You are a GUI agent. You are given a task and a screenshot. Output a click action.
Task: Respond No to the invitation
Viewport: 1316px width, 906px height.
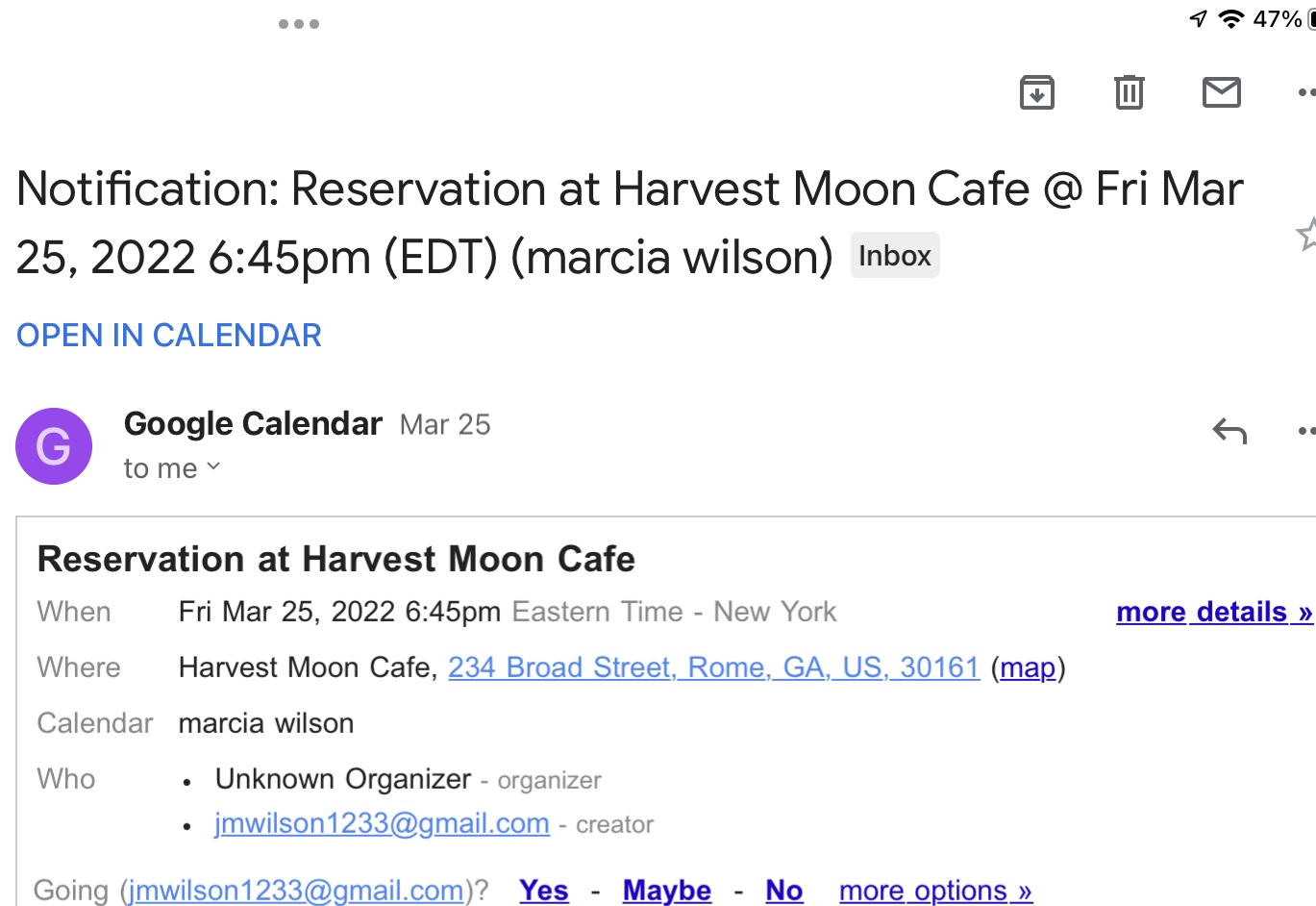pyautogui.click(x=783, y=891)
